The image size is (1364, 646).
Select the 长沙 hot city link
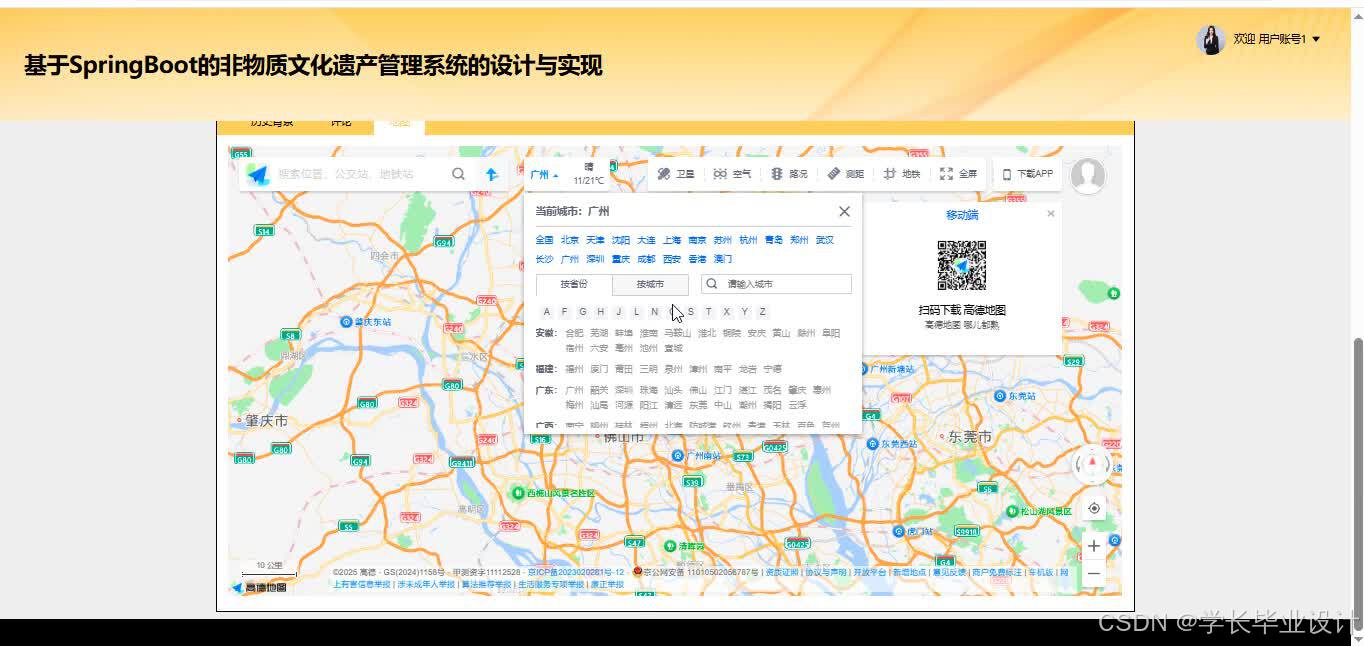[x=544, y=259]
